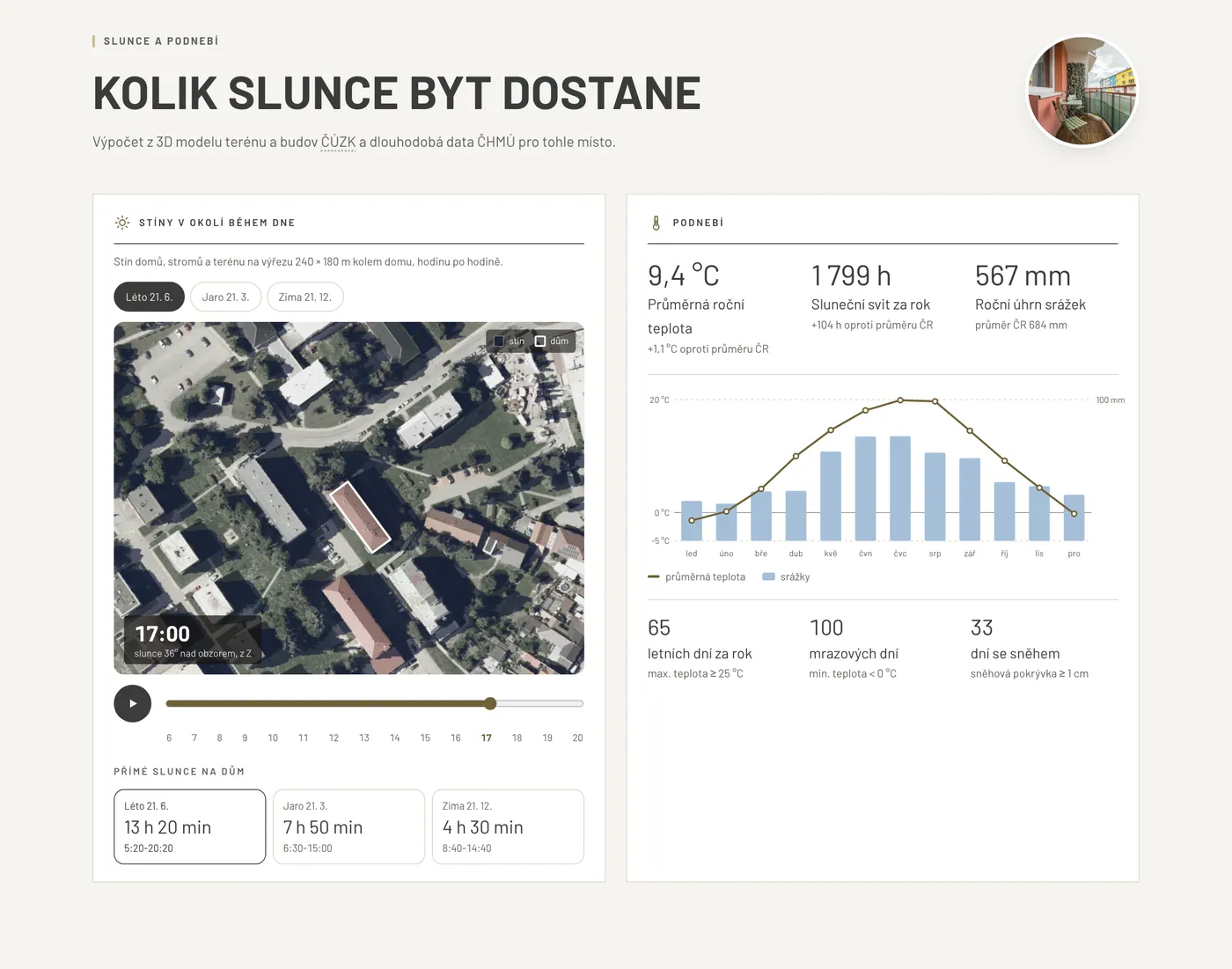Click the 4 h 30 min duration
Viewport: 1232px width, 969px height.
[x=483, y=827]
